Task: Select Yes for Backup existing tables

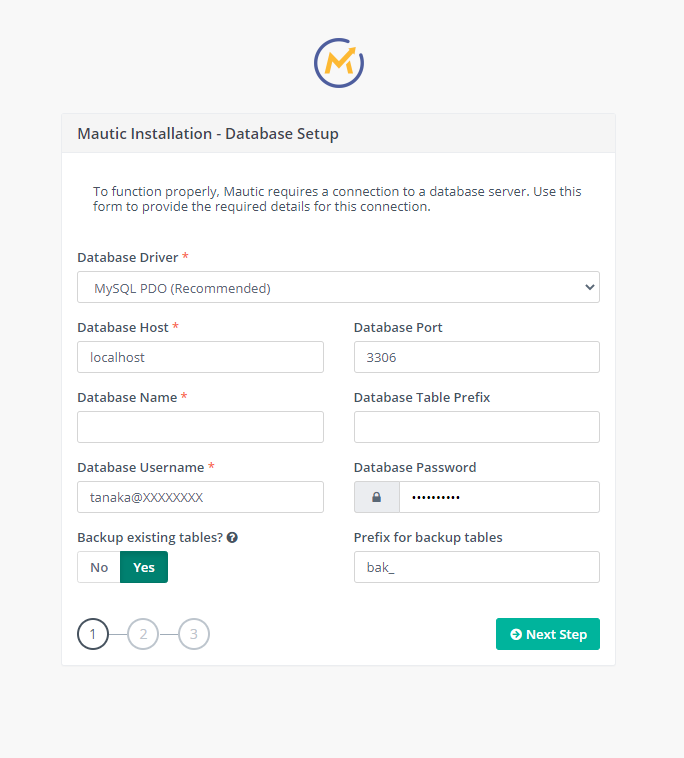Action: coord(144,567)
